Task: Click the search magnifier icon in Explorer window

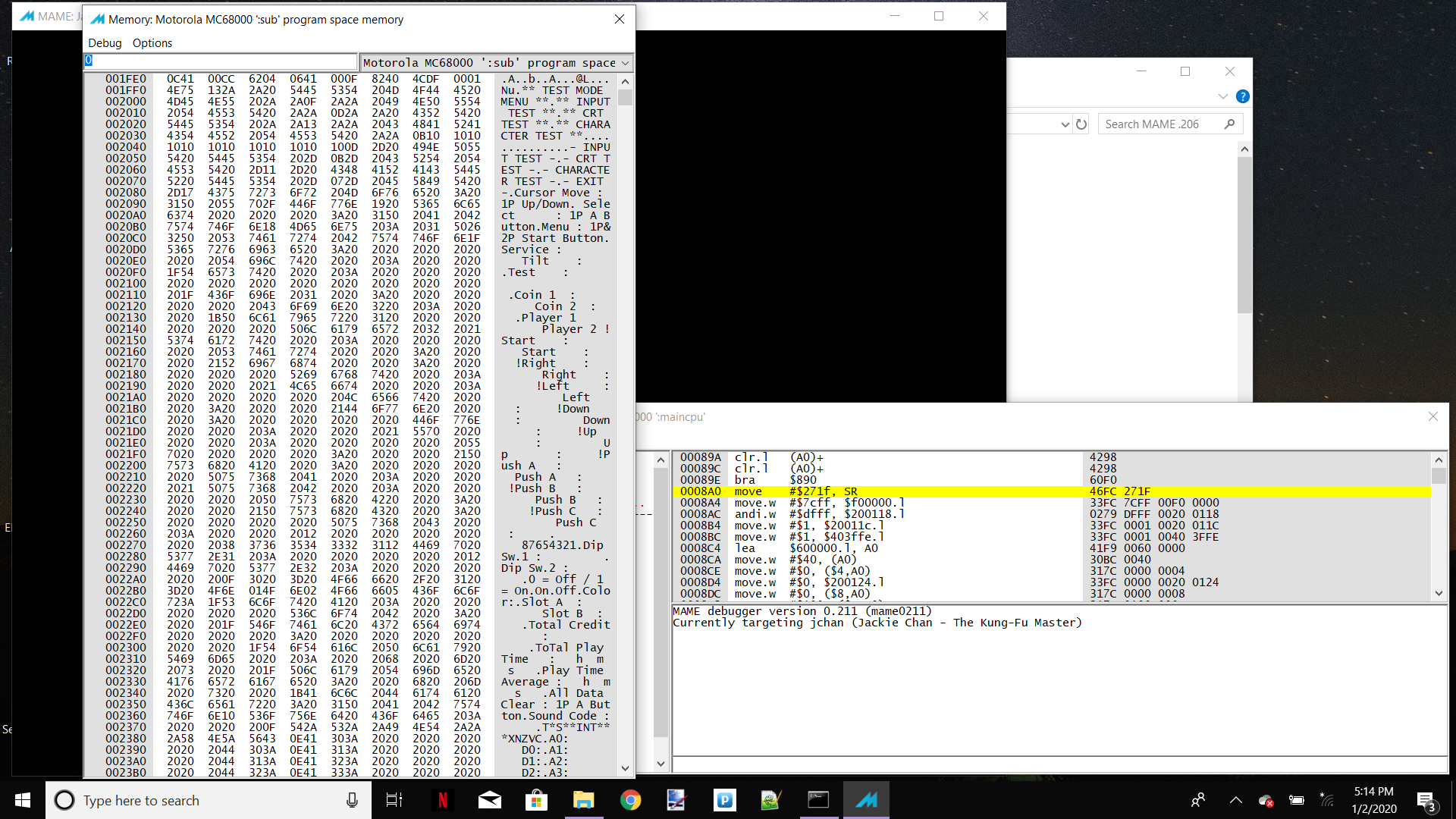Action: (x=1230, y=124)
